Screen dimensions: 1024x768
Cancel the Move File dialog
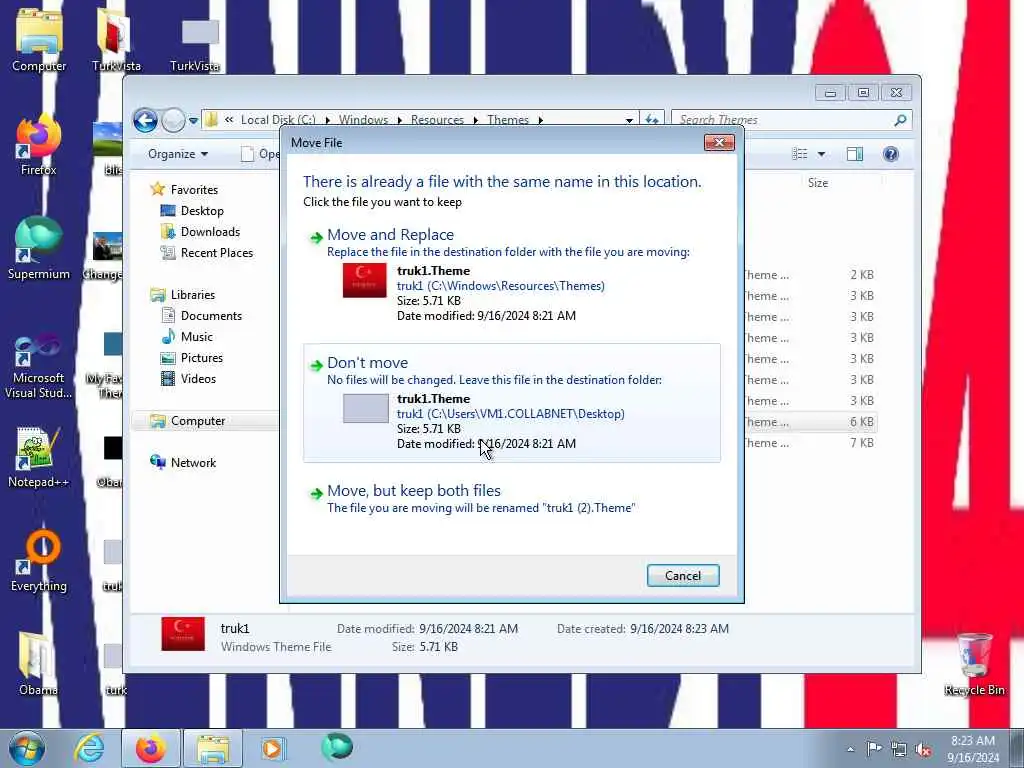tap(683, 575)
